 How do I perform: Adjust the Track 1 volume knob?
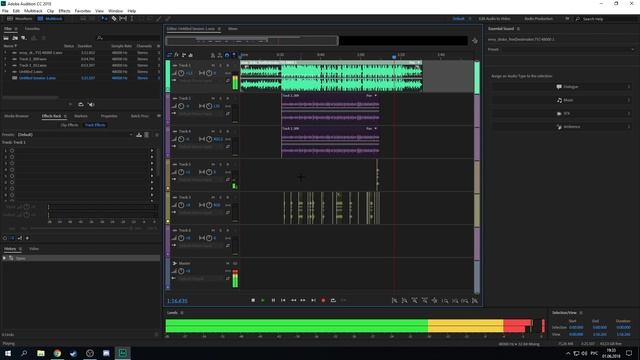tap(181, 73)
